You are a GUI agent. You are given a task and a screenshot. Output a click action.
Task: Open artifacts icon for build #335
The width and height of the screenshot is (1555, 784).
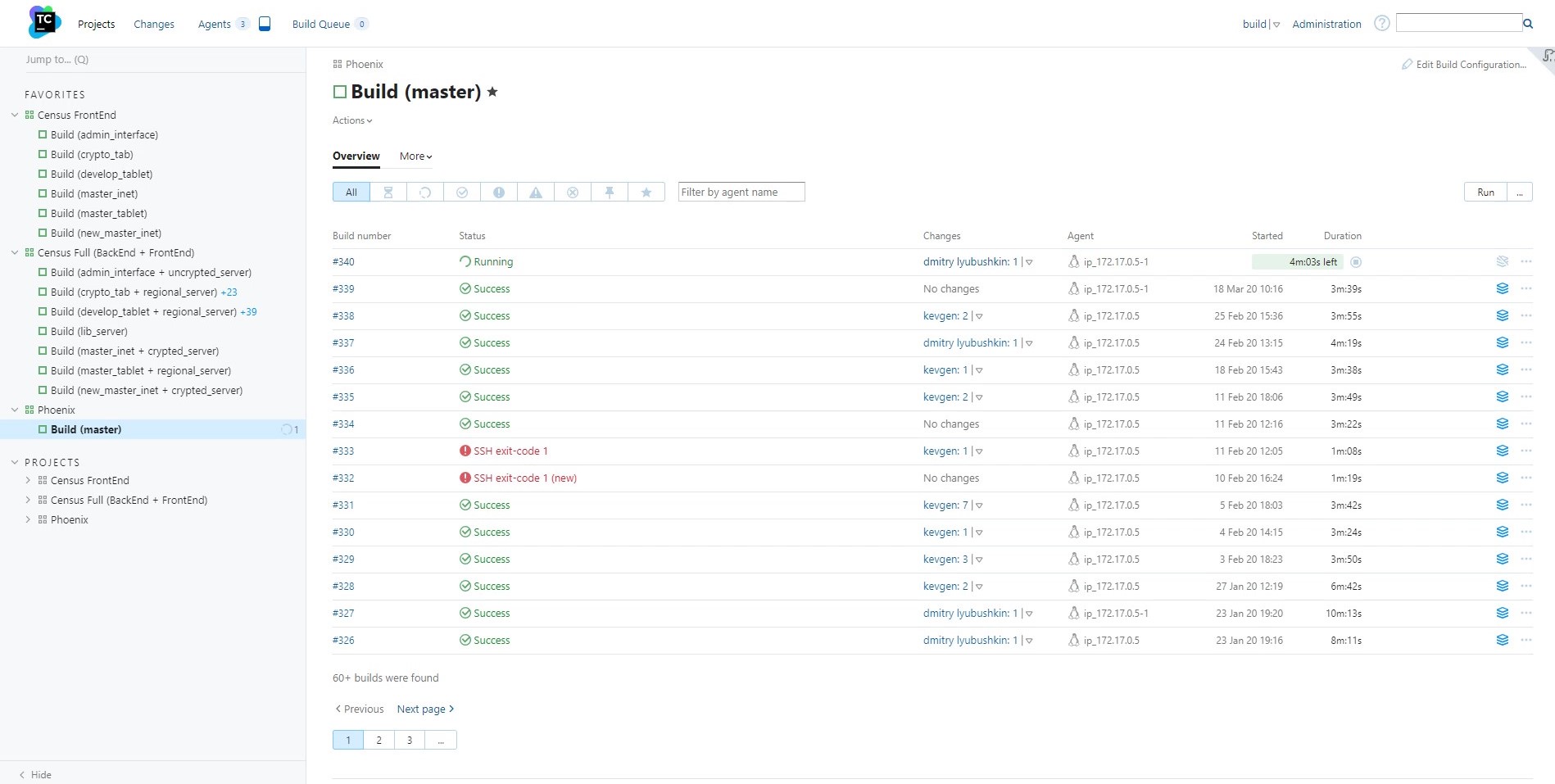(x=1503, y=397)
